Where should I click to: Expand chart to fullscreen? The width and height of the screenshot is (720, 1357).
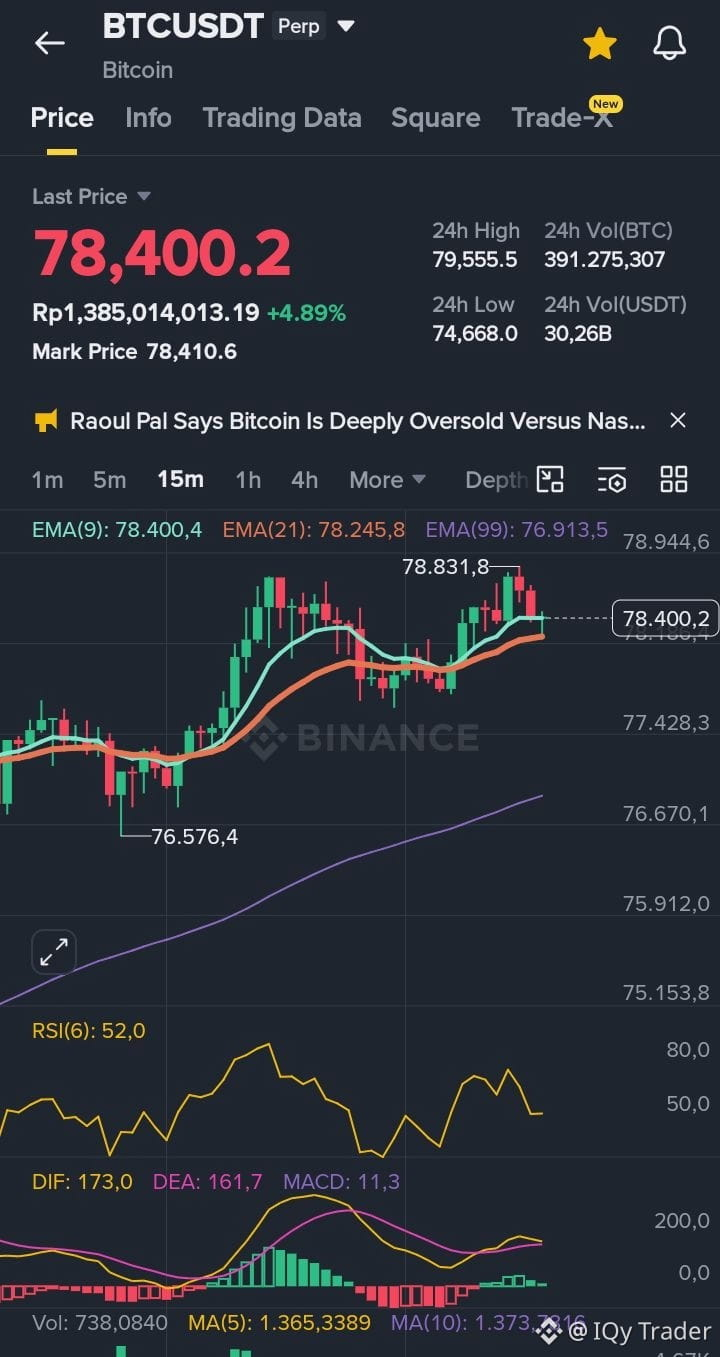point(54,951)
